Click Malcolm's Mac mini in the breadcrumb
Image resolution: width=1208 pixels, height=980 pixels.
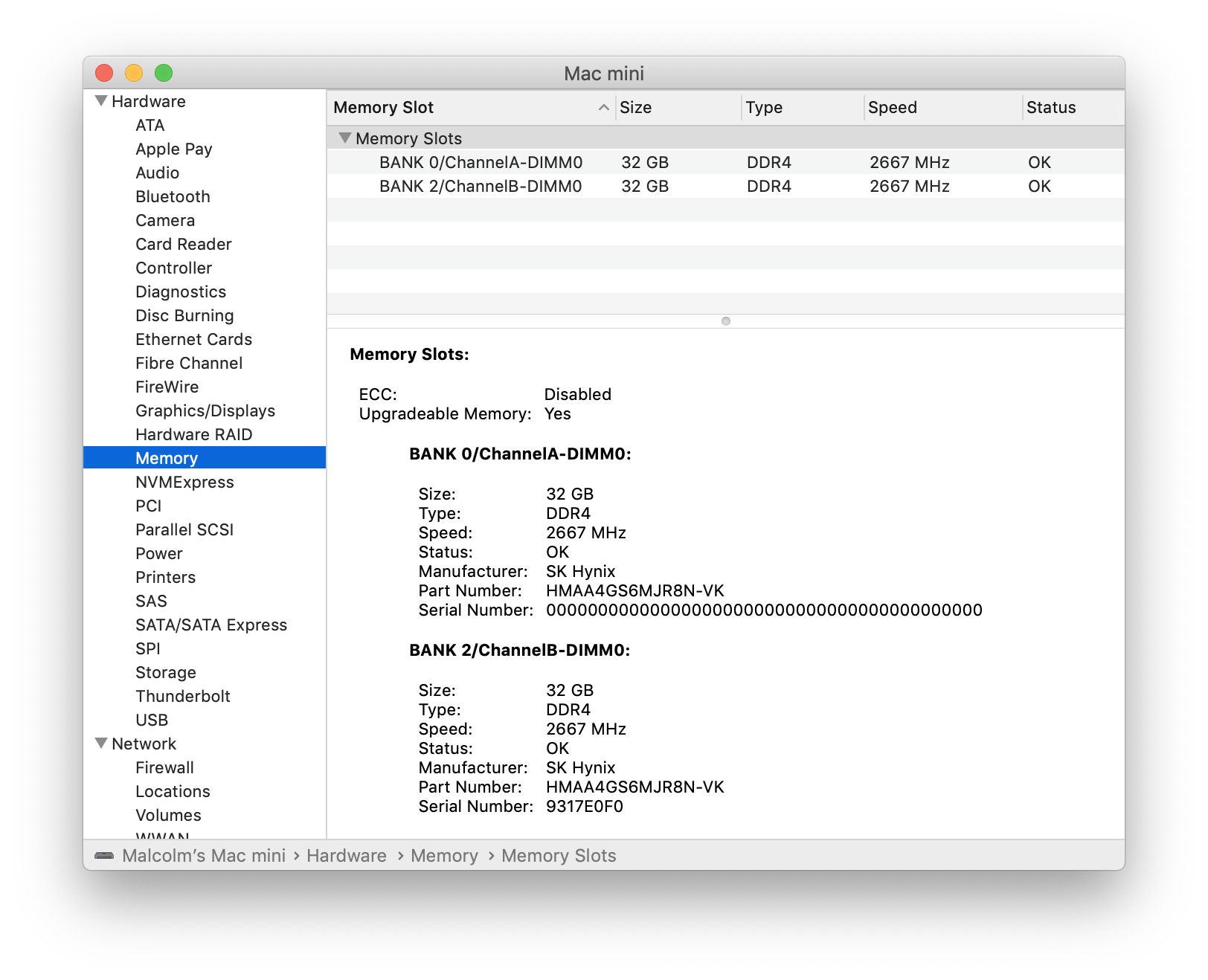click(204, 856)
